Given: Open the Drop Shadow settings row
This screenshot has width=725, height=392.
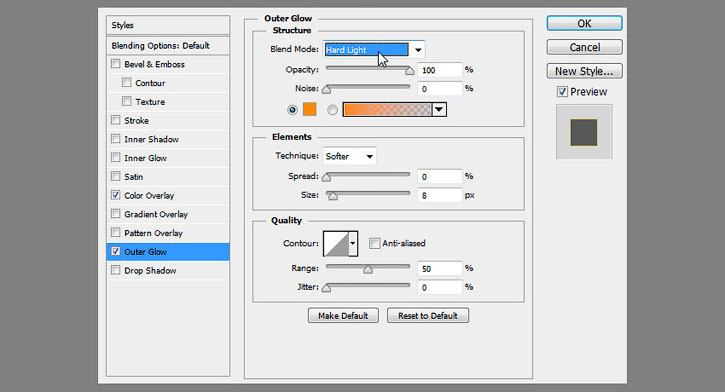Looking at the screenshot, I should 168,270.
